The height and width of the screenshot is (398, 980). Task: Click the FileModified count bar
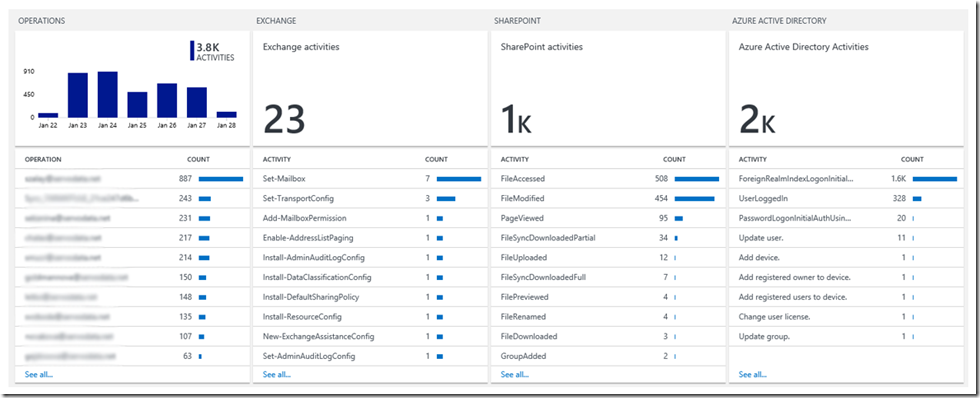(x=694, y=199)
